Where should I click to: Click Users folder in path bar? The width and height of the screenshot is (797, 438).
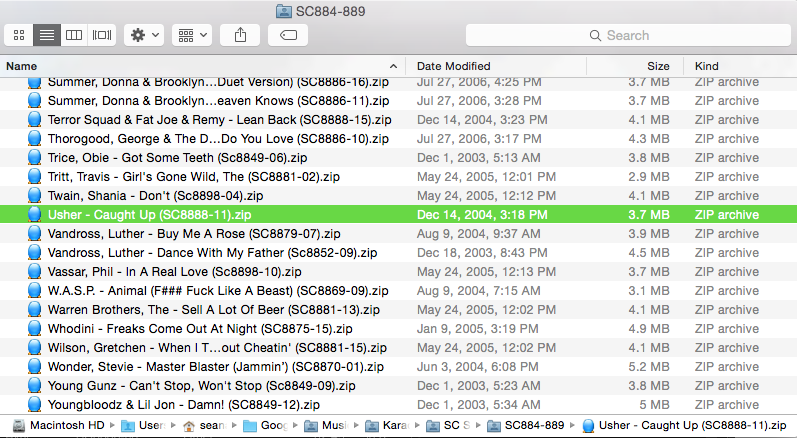pyautogui.click(x=143, y=425)
